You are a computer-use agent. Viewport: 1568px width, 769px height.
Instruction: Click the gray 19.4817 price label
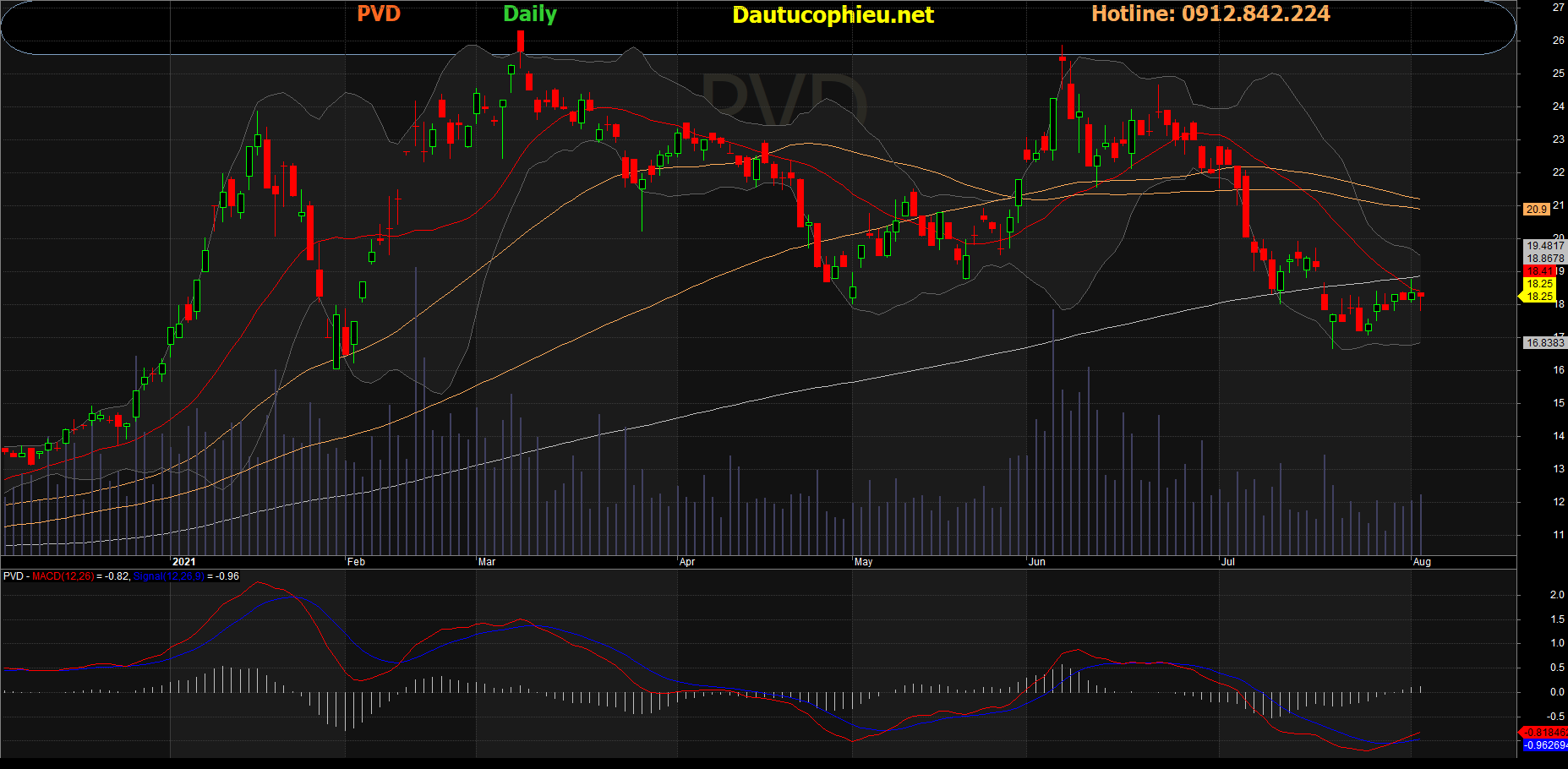pos(1544,246)
